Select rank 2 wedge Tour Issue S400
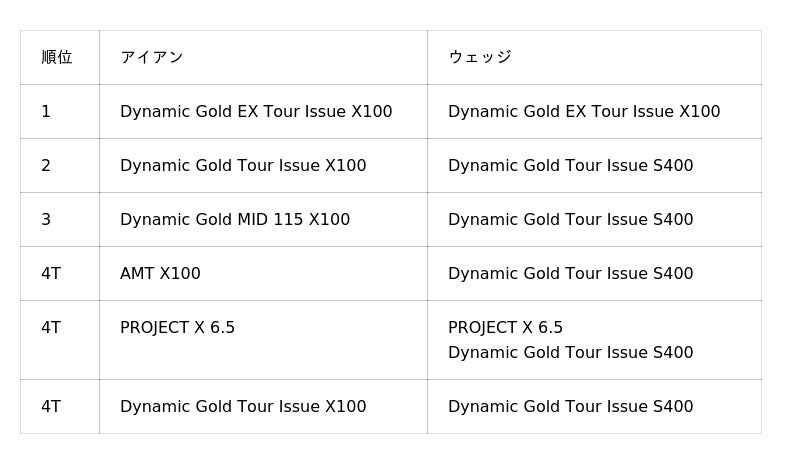 (571, 165)
